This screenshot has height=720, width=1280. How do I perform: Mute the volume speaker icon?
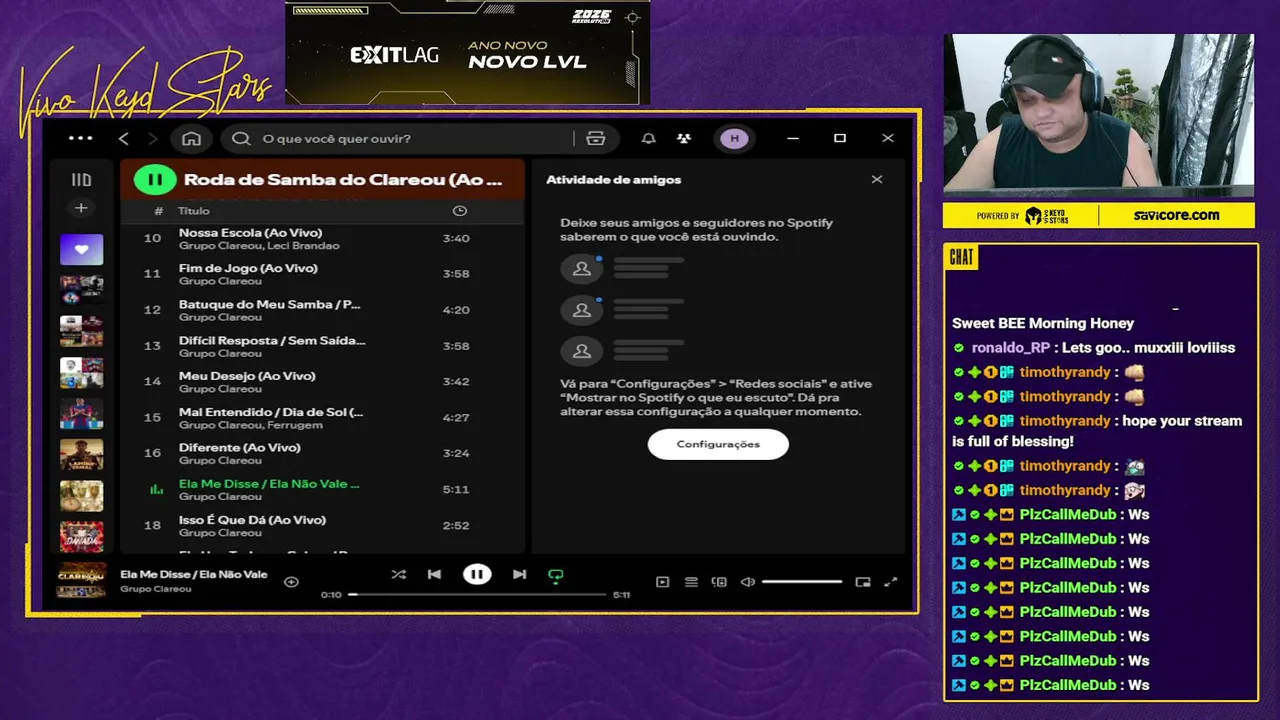[747, 582]
